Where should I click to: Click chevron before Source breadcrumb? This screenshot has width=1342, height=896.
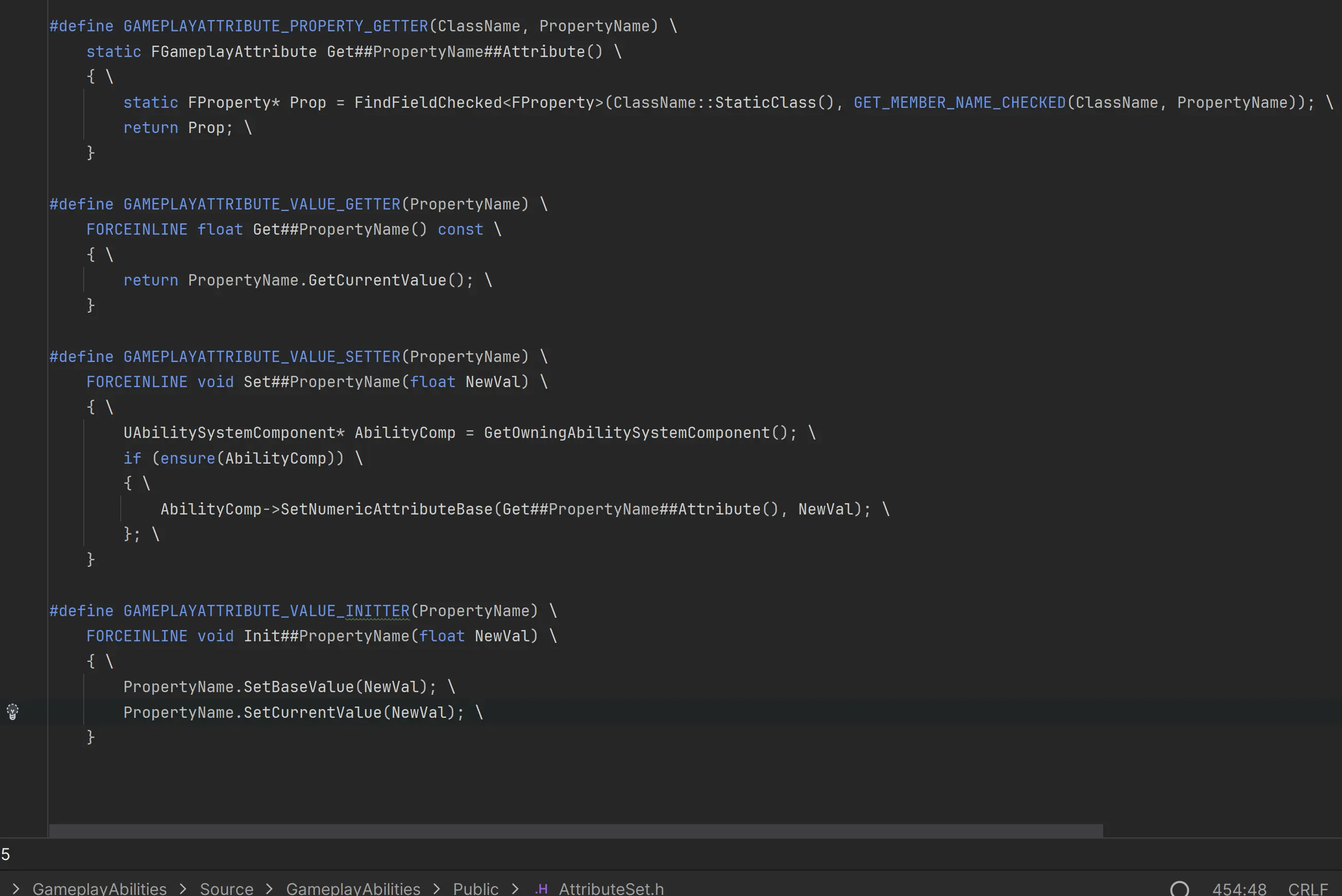(x=183, y=889)
